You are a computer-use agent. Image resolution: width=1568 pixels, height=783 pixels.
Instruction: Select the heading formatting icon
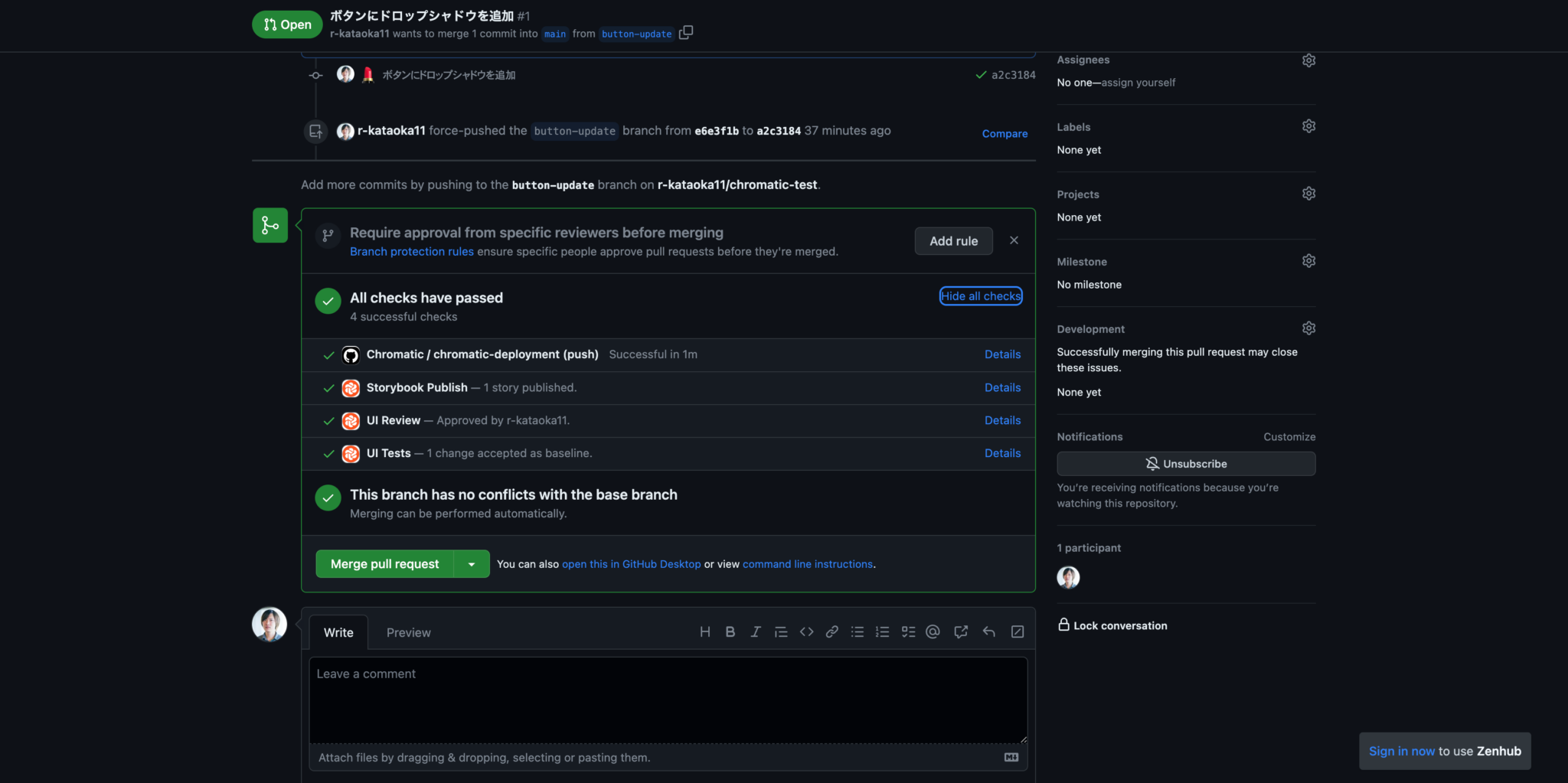click(x=704, y=631)
